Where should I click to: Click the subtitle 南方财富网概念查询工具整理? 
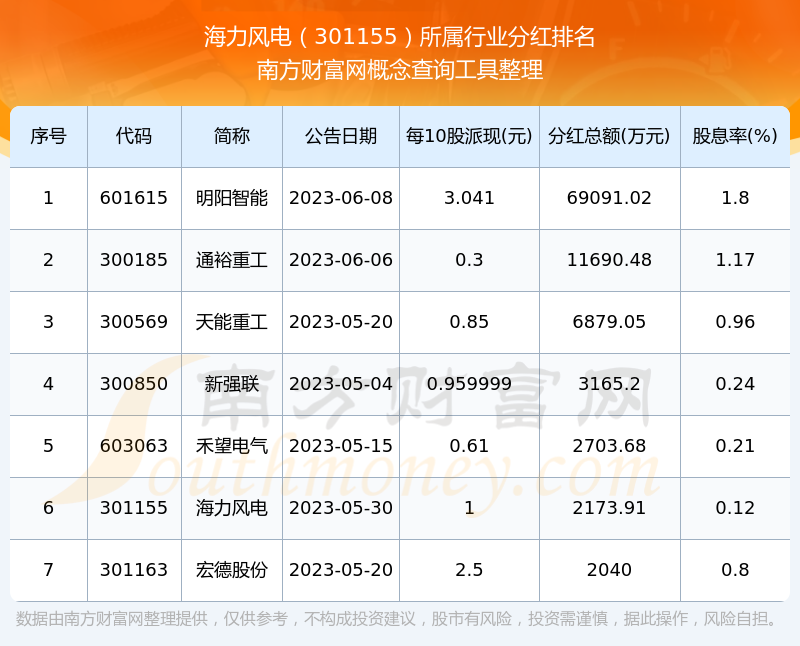click(399, 70)
